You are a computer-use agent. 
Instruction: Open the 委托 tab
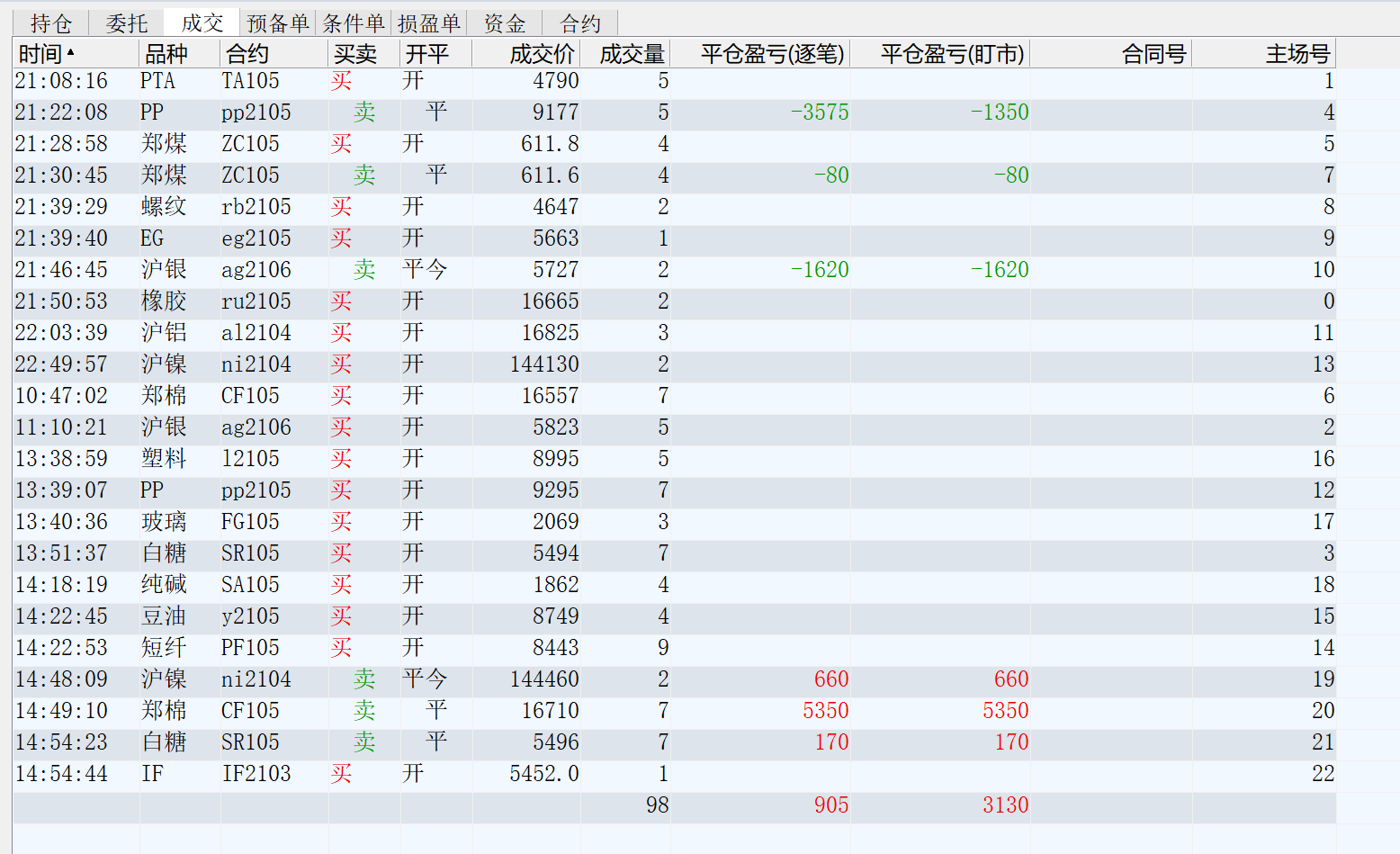[x=126, y=23]
